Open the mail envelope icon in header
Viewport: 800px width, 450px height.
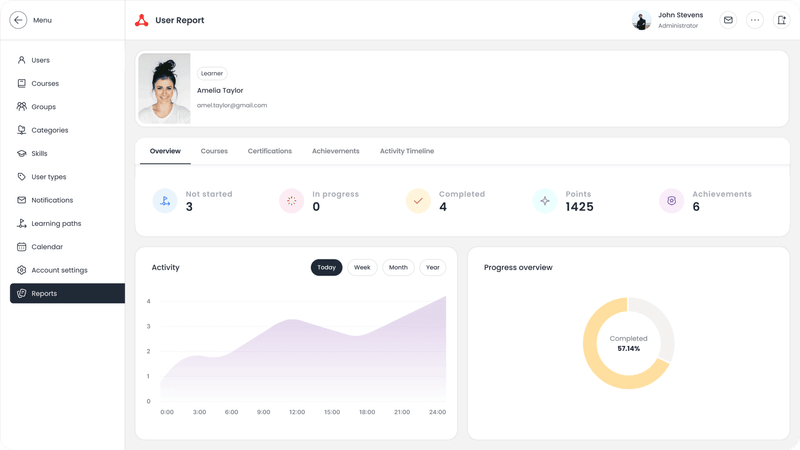pyautogui.click(x=728, y=20)
